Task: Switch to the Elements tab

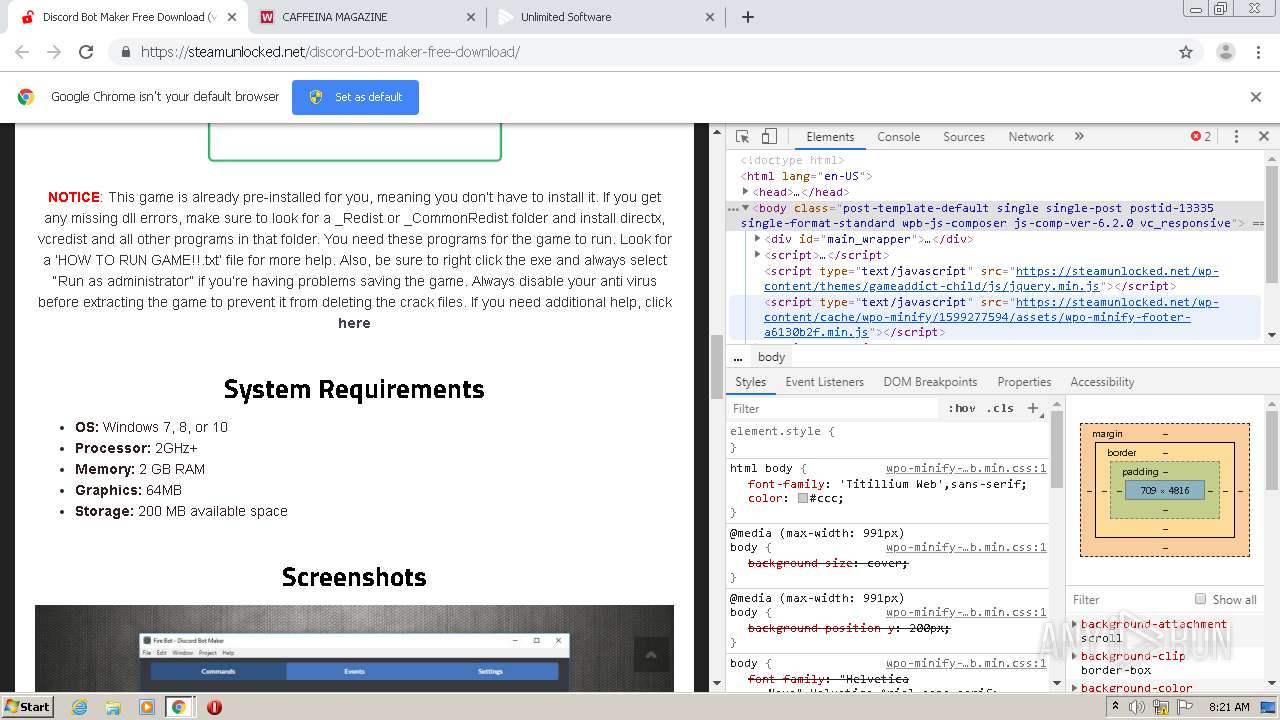Action: [830, 137]
